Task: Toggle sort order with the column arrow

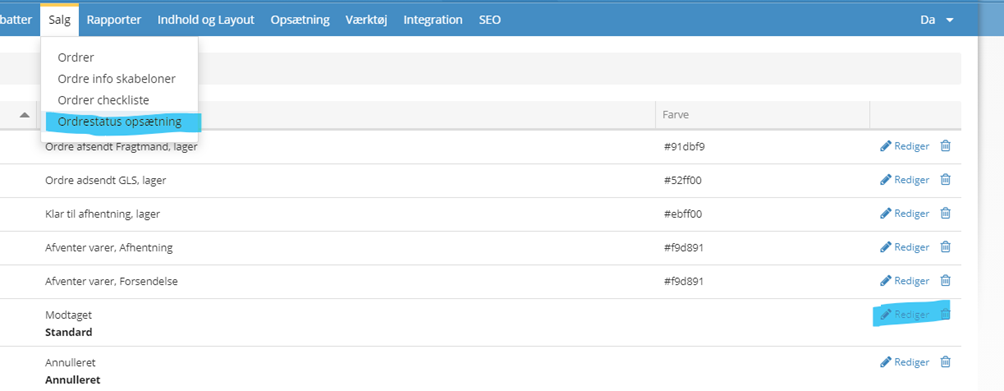Action: (x=24, y=115)
